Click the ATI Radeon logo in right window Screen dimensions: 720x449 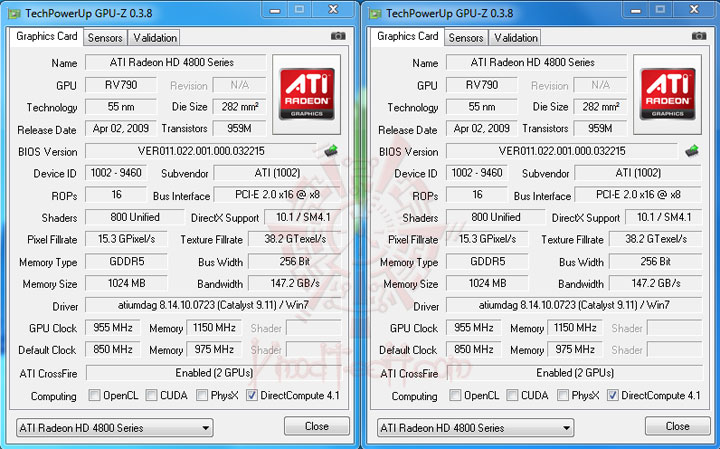[668, 94]
